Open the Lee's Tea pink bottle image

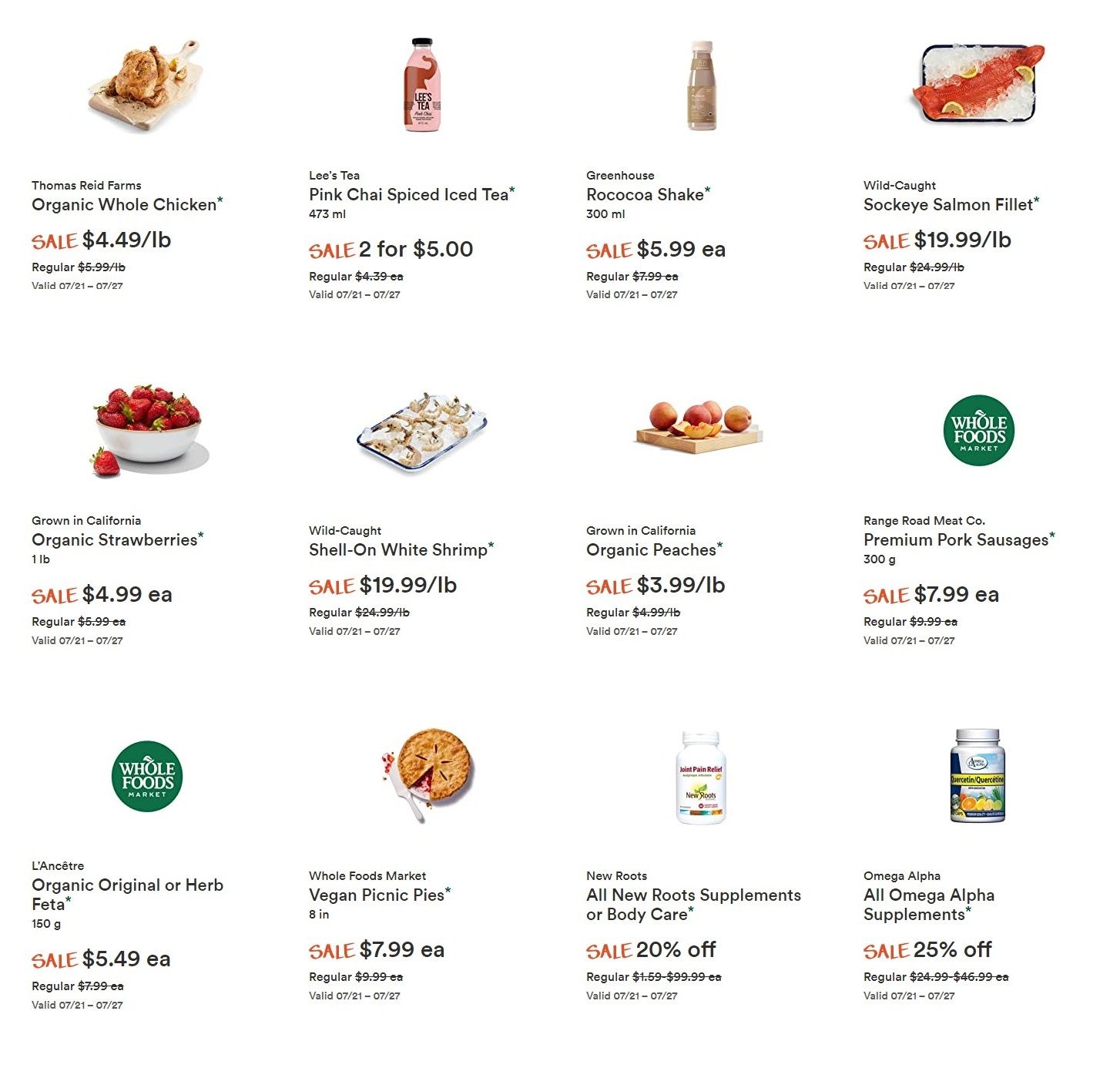(x=422, y=85)
